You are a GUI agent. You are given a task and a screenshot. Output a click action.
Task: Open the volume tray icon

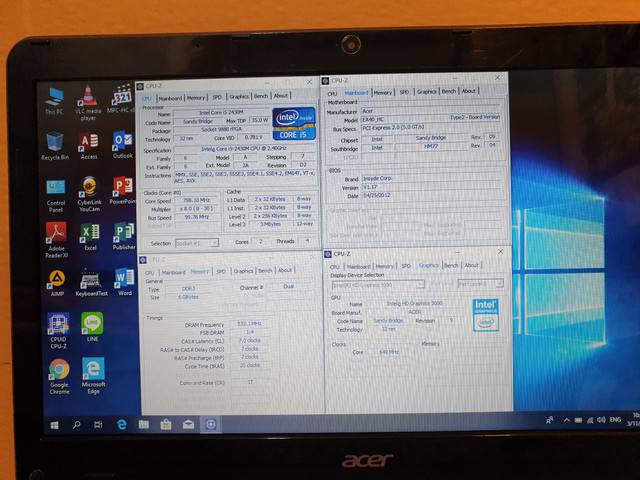pyautogui.click(x=601, y=420)
